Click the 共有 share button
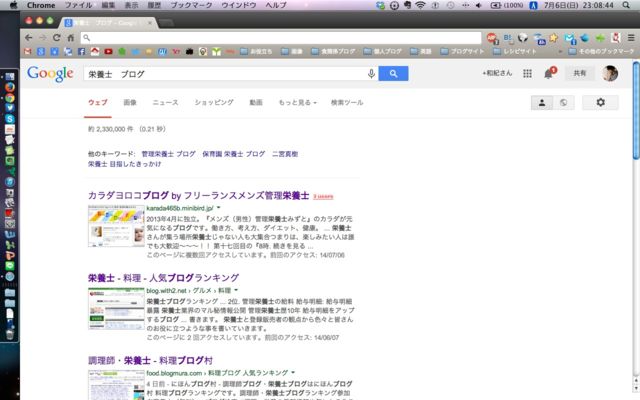 tap(580, 73)
